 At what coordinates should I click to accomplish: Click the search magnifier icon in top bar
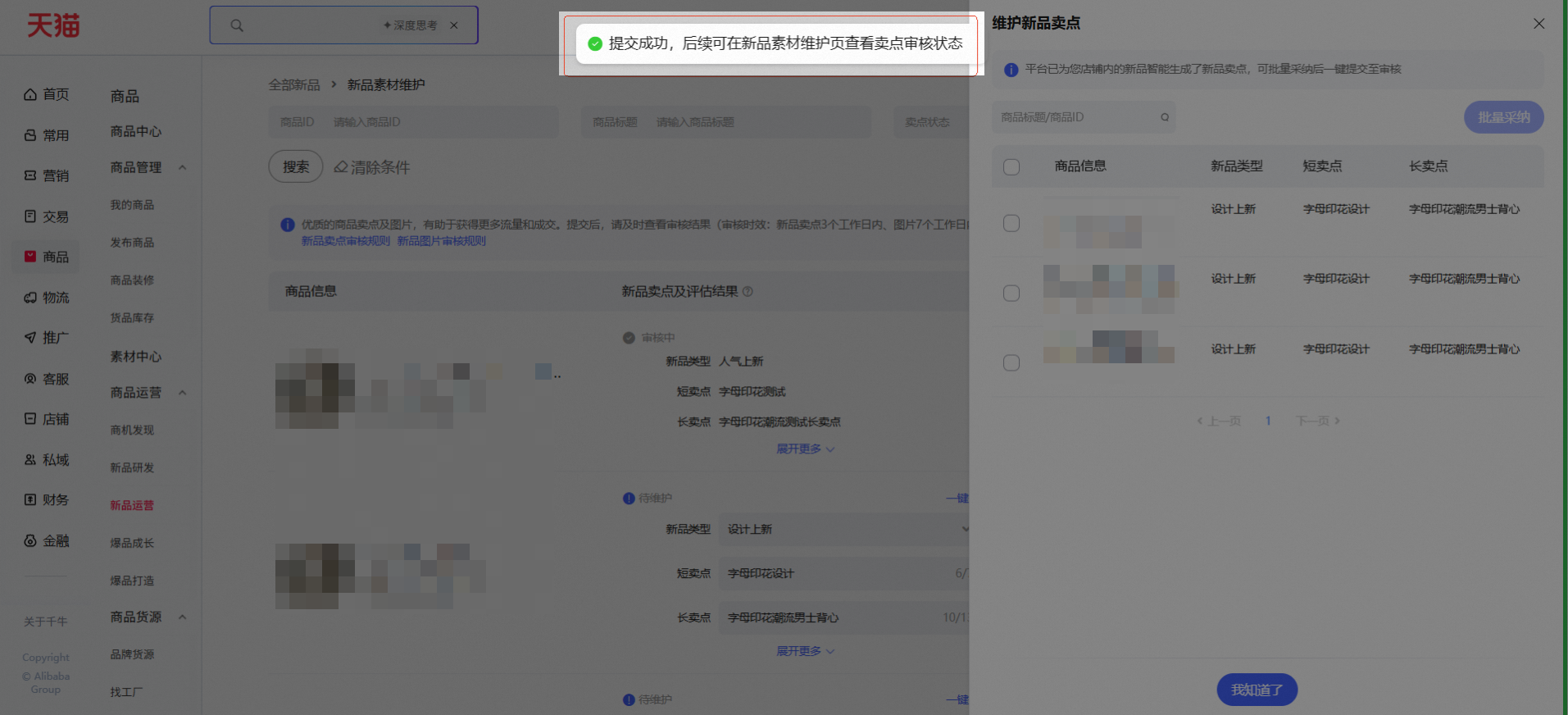pos(237,25)
